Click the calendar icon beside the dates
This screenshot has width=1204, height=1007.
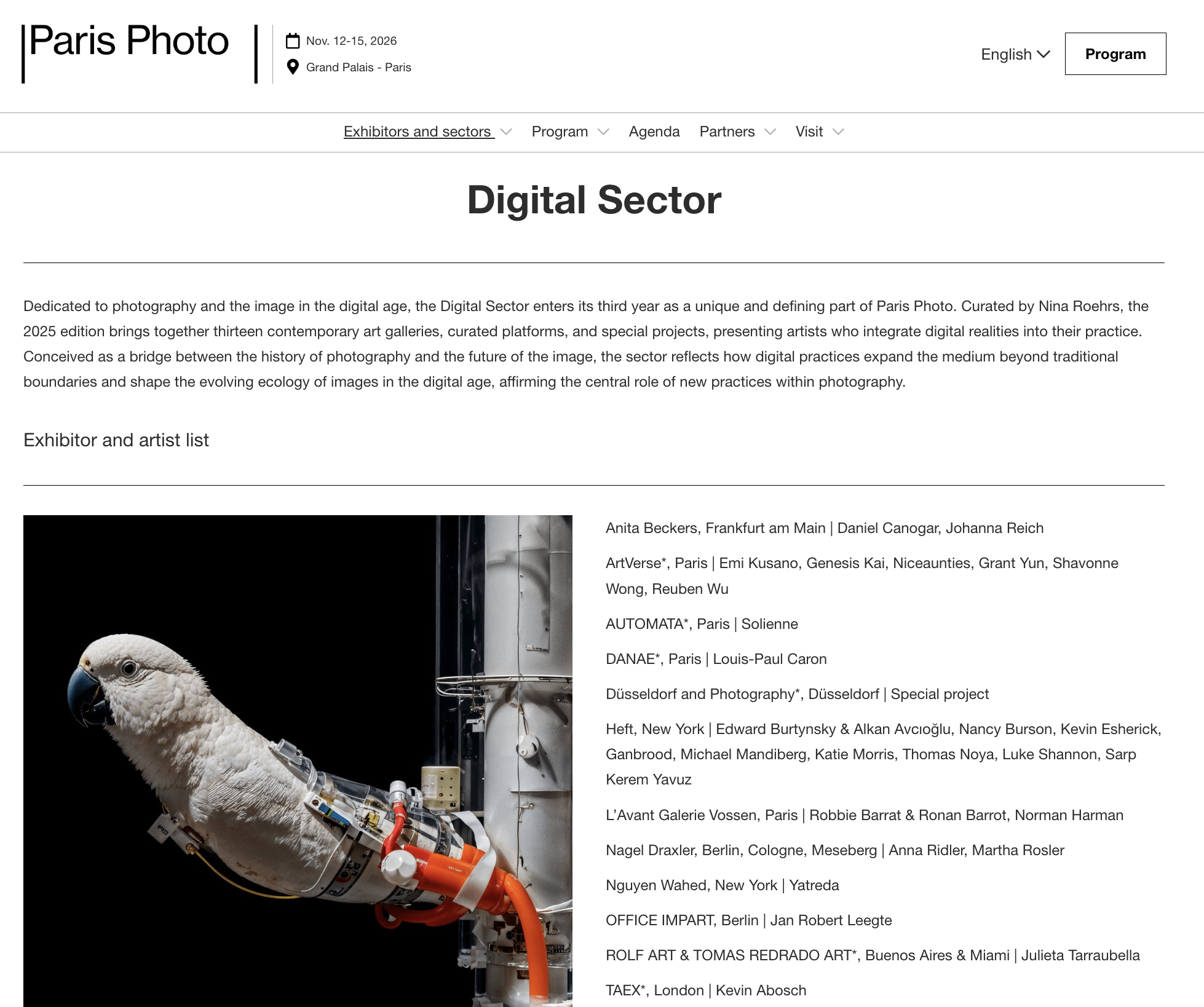(x=293, y=41)
